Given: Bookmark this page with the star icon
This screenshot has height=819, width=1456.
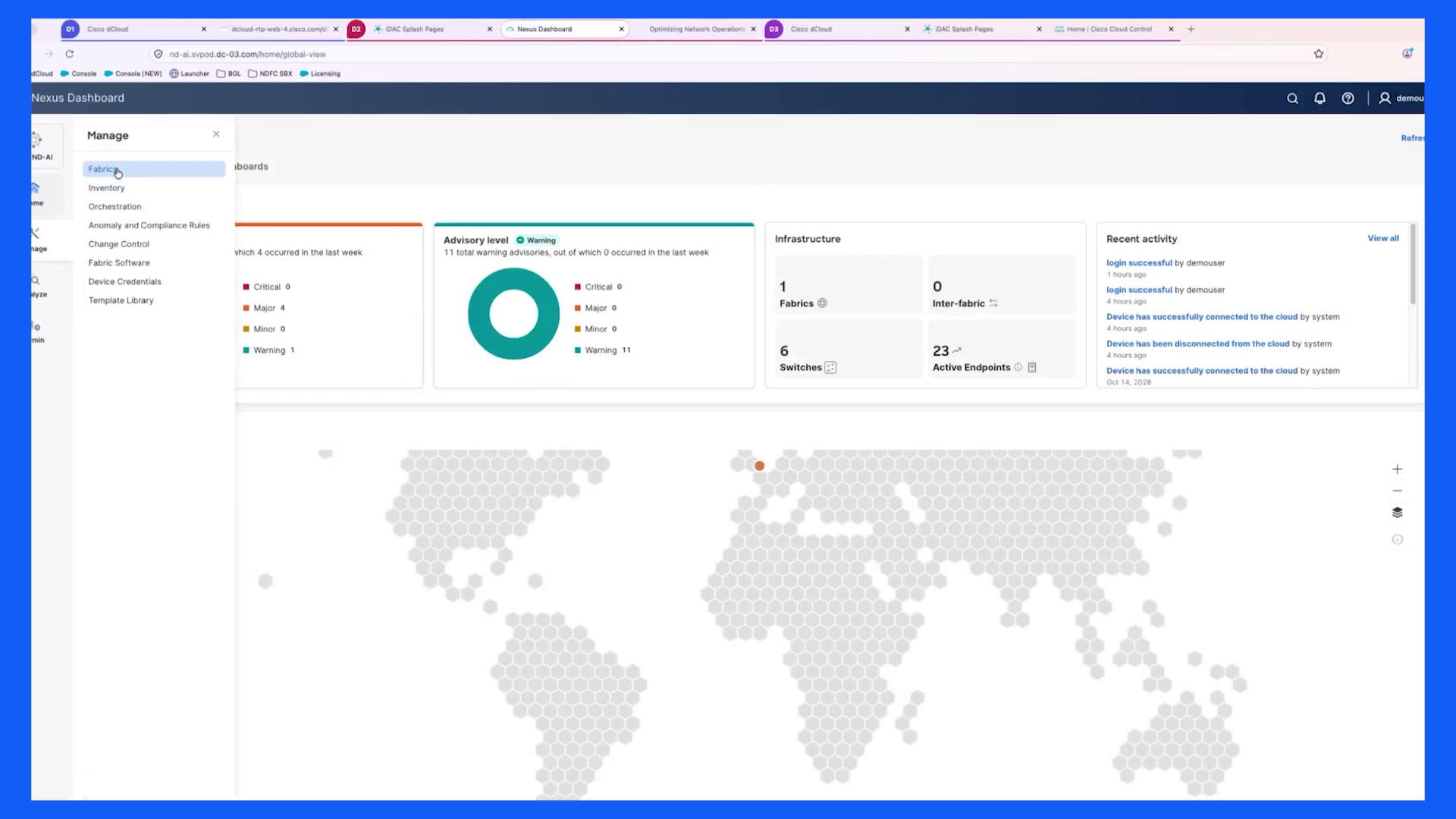Looking at the screenshot, I should (1318, 54).
